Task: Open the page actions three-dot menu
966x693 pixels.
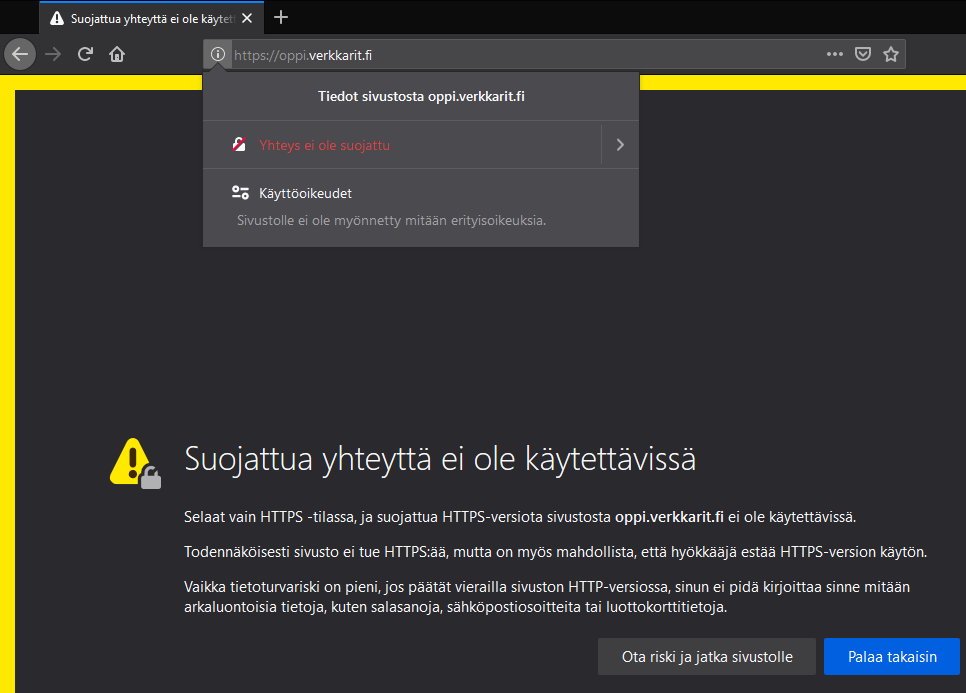Action: point(835,54)
